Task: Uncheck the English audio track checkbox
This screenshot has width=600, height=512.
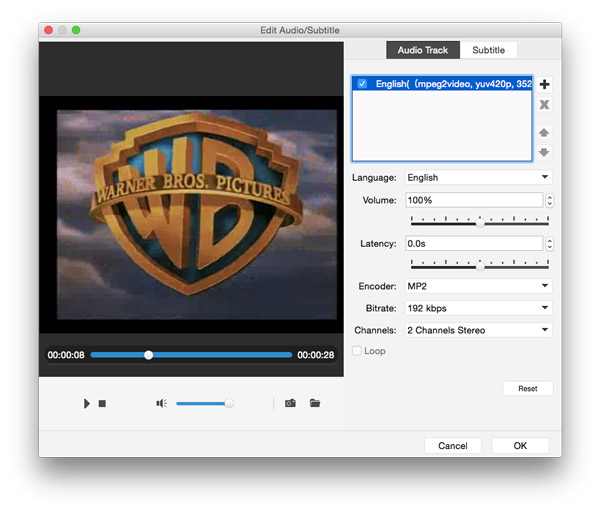Action: 362,84
